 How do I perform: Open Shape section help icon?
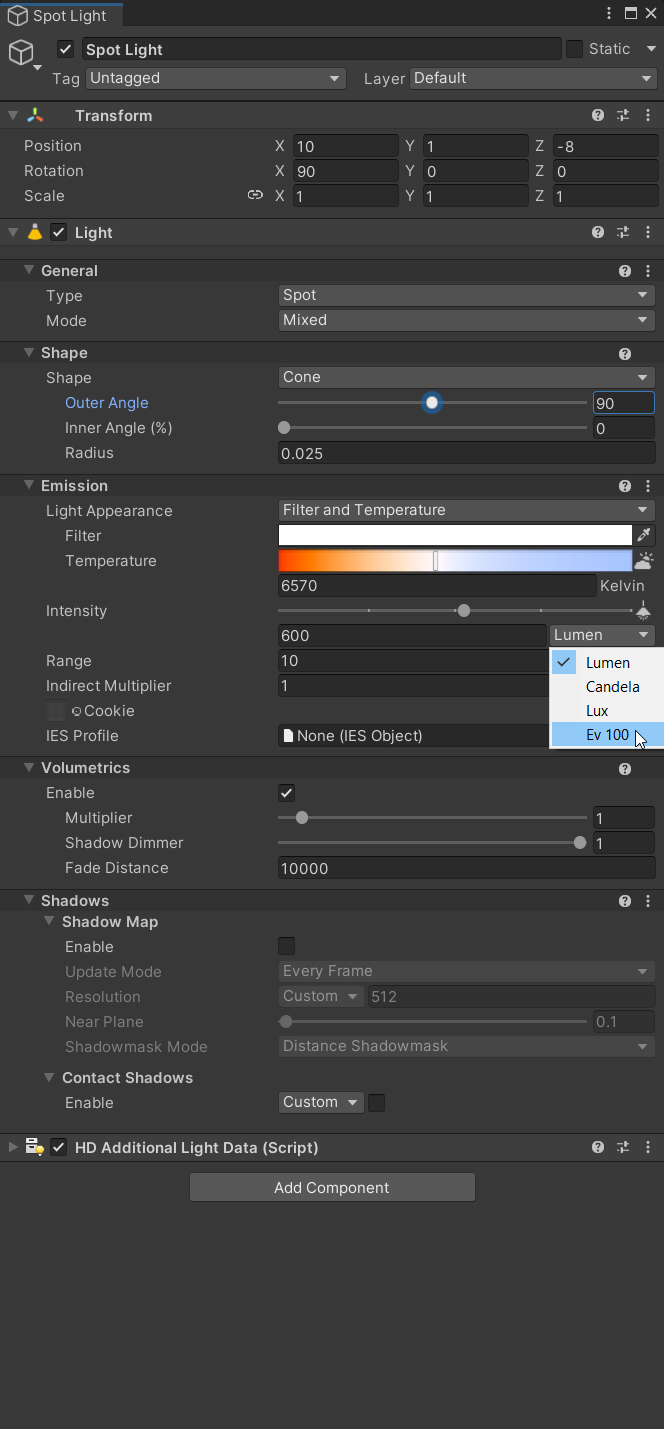pyautogui.click(x=625, y=353)
